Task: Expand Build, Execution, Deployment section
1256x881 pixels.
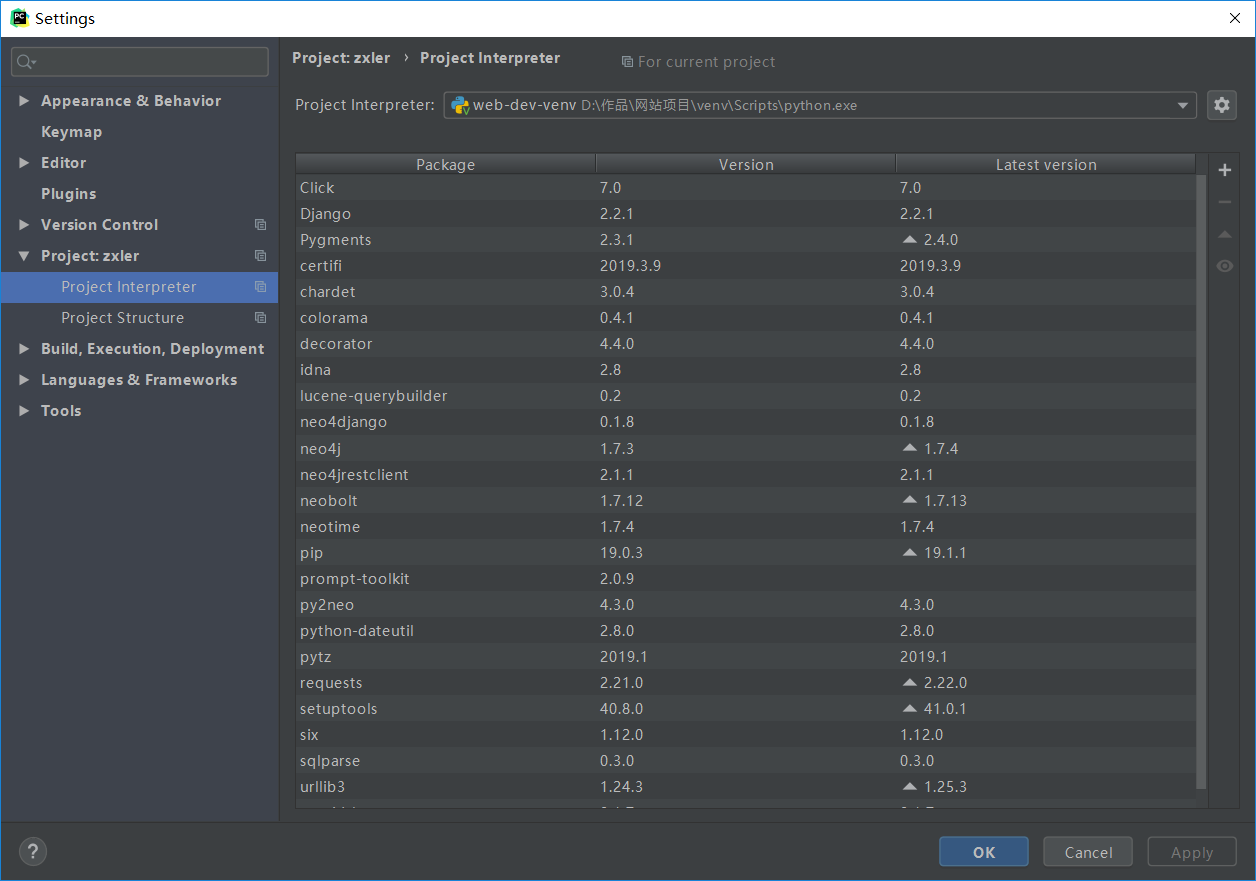Action: [x=24, y=349]
